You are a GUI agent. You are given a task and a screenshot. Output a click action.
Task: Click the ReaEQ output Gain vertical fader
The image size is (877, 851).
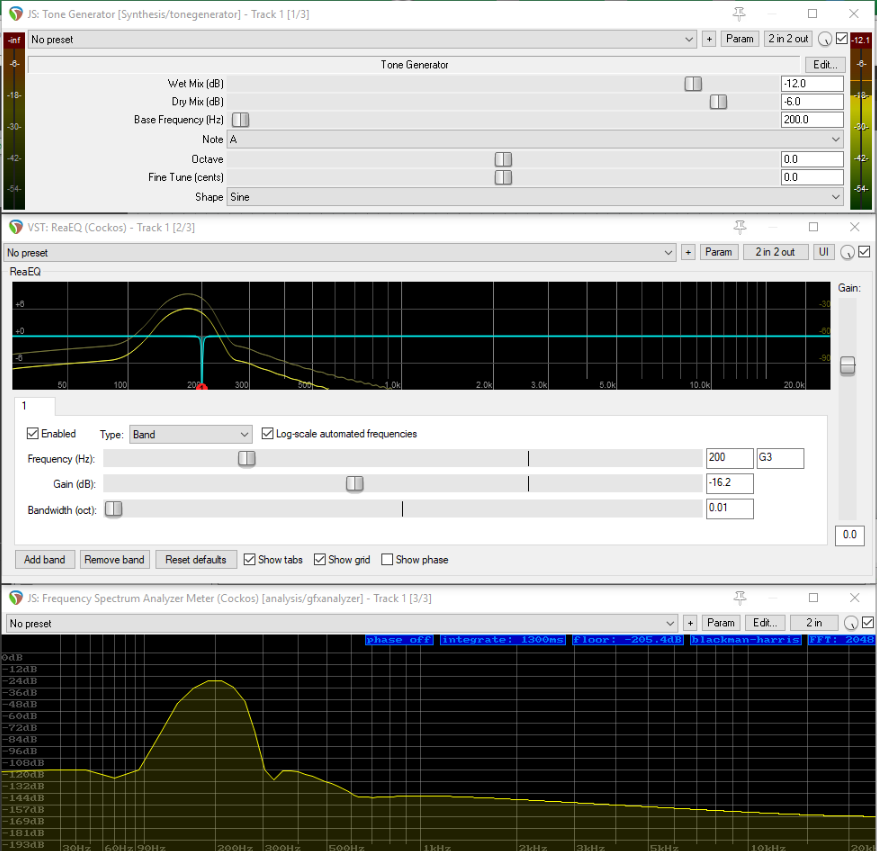tap(848, 366)
